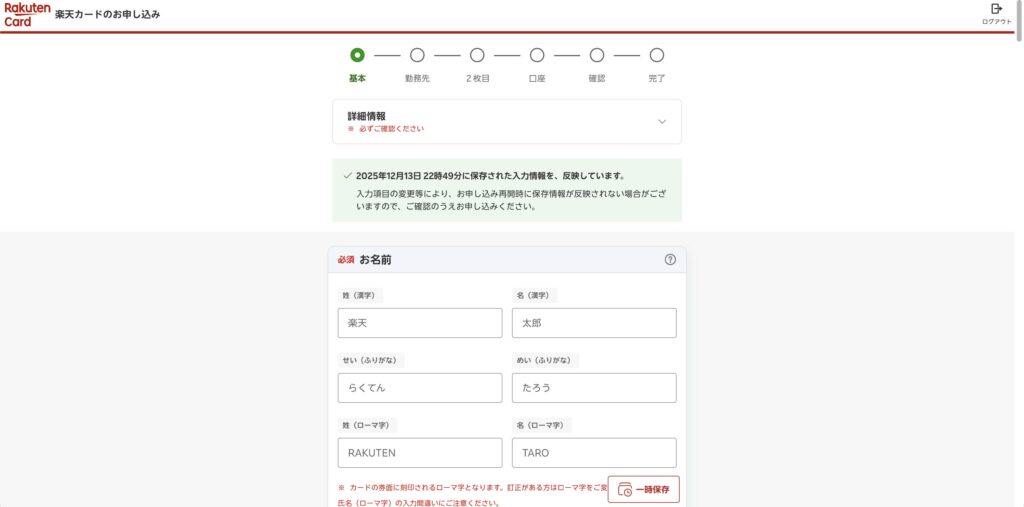
Task: Select the 口座 step circle
Action: tap(537, 55)
